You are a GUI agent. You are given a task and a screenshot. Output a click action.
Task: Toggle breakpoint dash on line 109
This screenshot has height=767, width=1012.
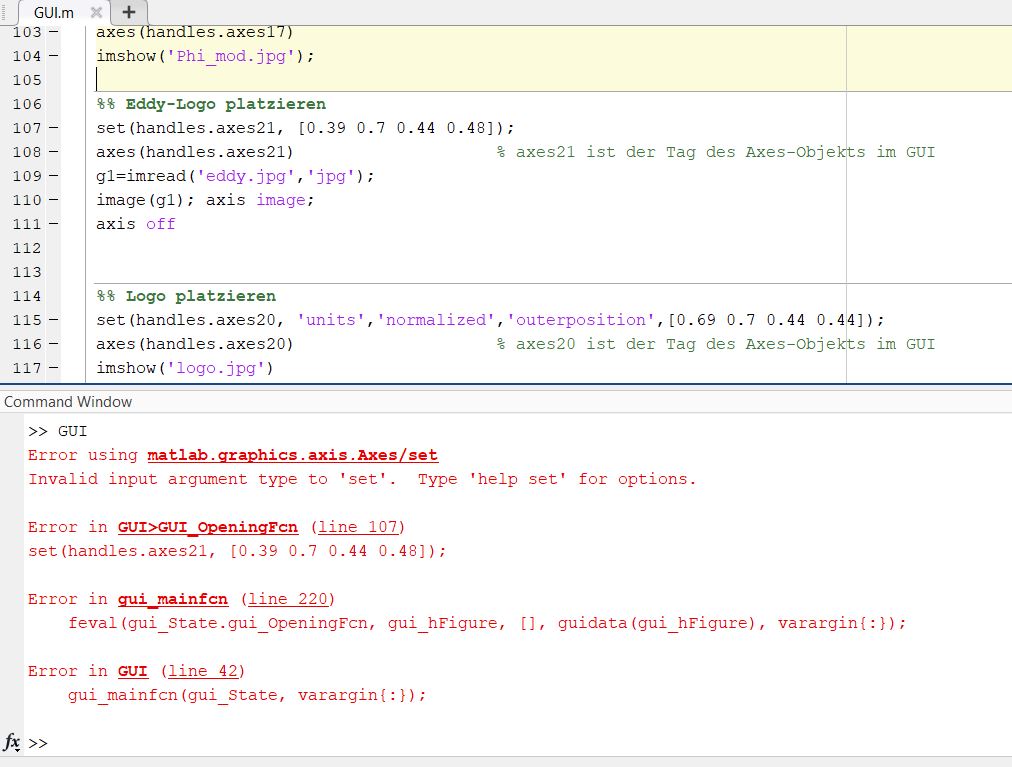[x=53, y=176]
